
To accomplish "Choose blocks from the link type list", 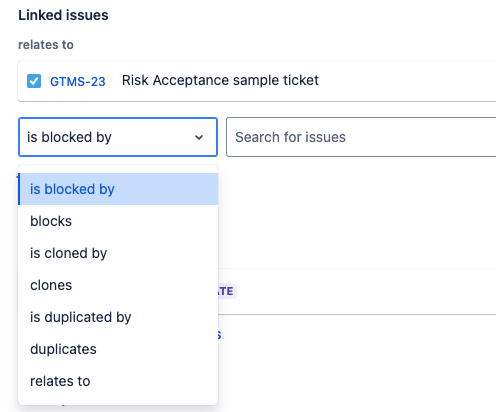I will click(118, 221).
